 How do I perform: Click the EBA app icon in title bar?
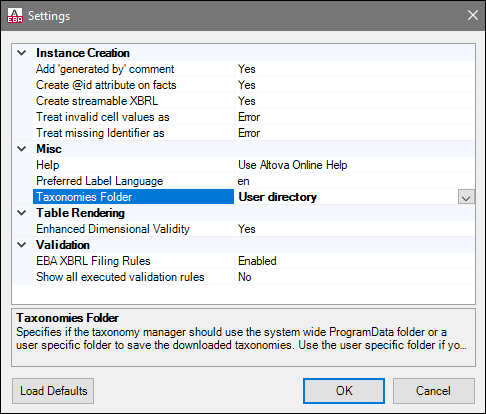coord(15,16)
